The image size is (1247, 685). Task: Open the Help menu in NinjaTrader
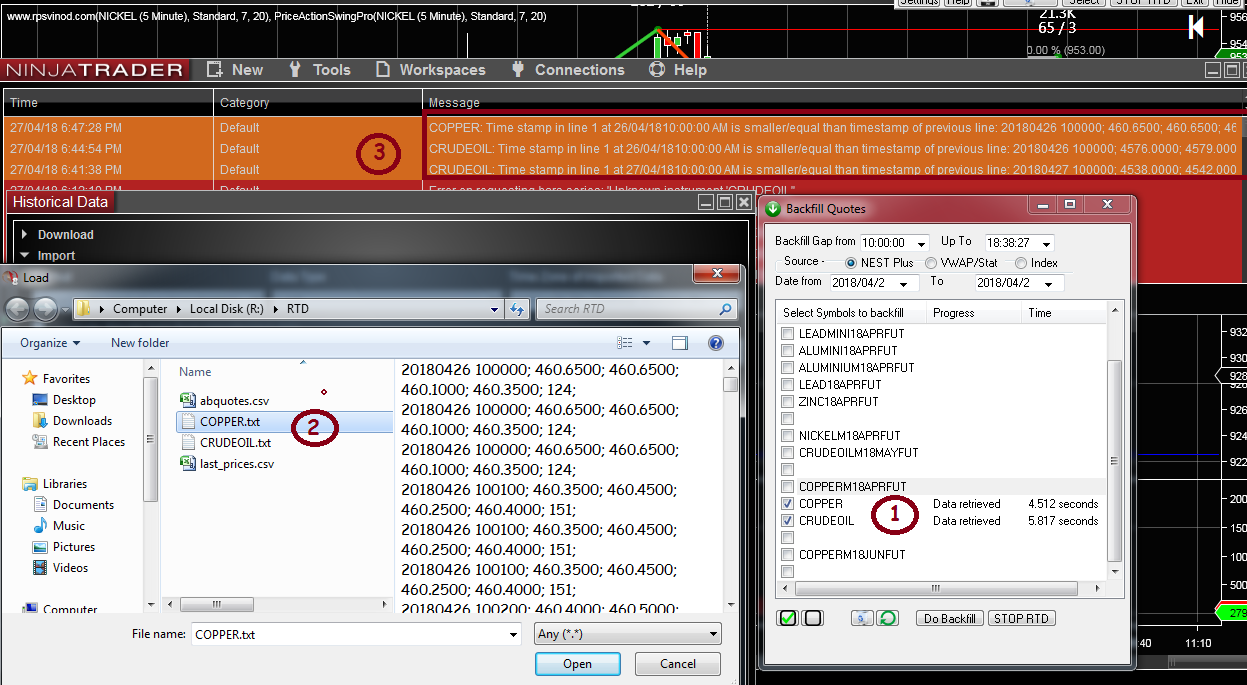coord(678,70)
